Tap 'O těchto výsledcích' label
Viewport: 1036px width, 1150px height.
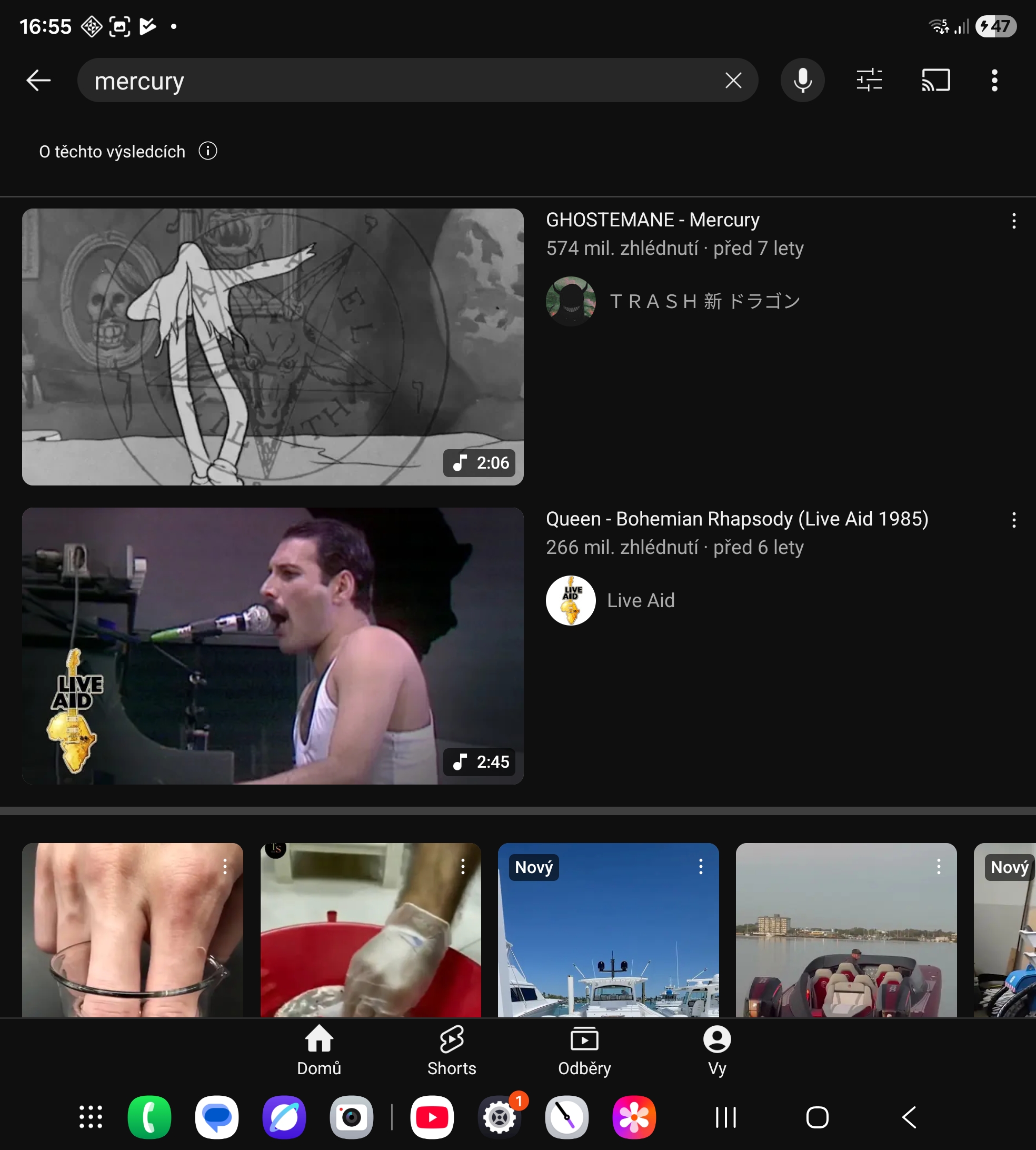click(112, 152)
